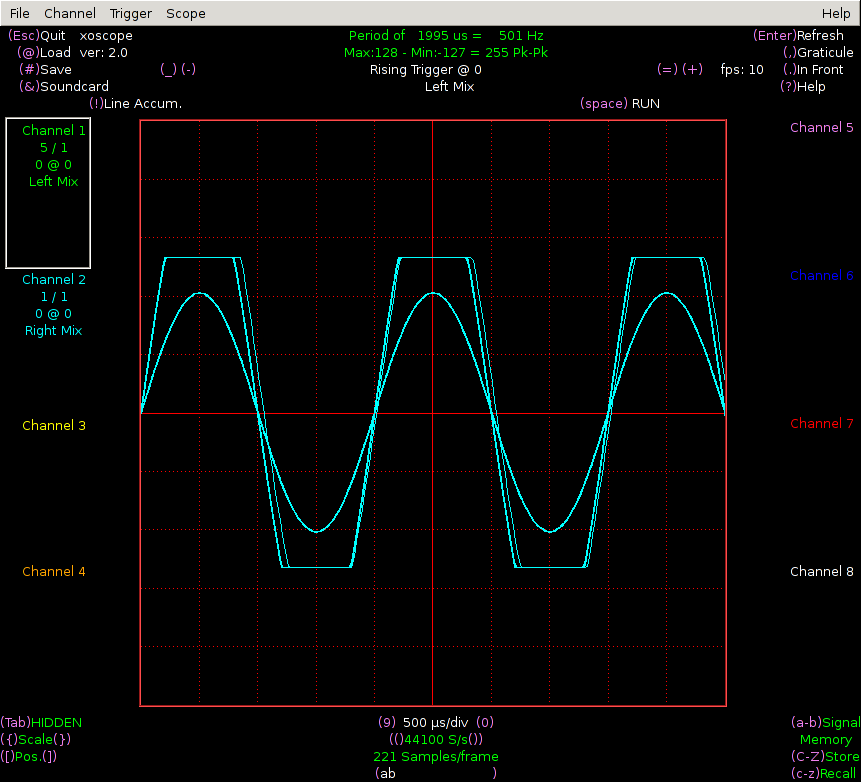Open the File menu
Screen dimensions: 861x782
20,13
